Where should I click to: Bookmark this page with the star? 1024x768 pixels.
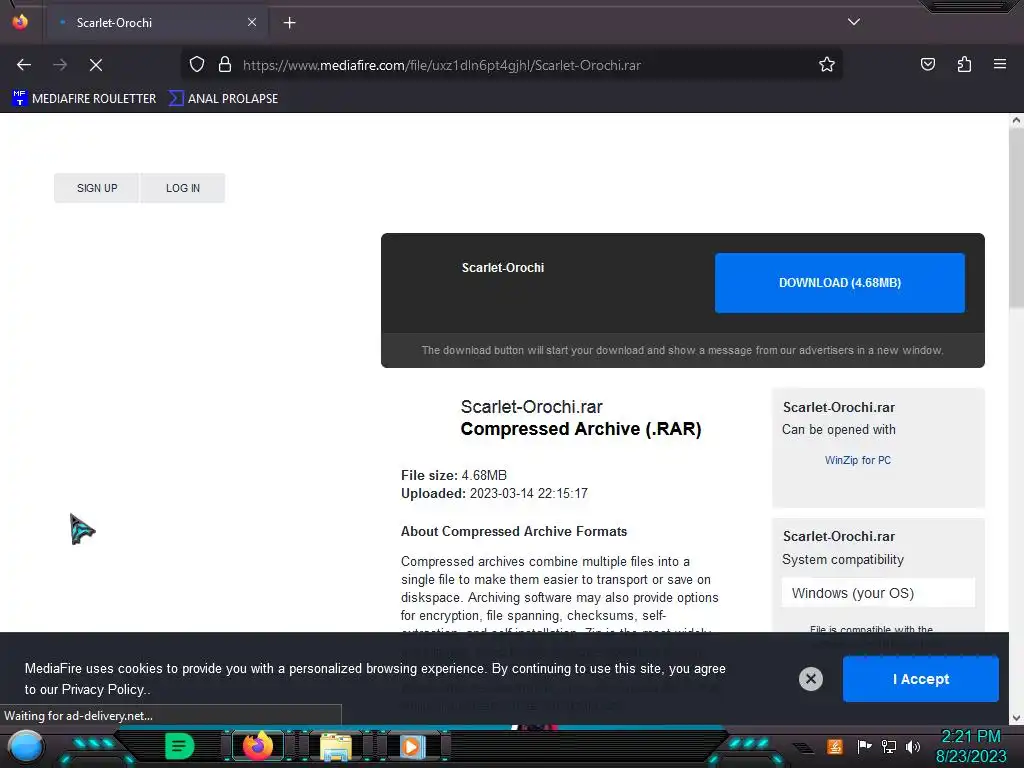click(x=827, y=65)
